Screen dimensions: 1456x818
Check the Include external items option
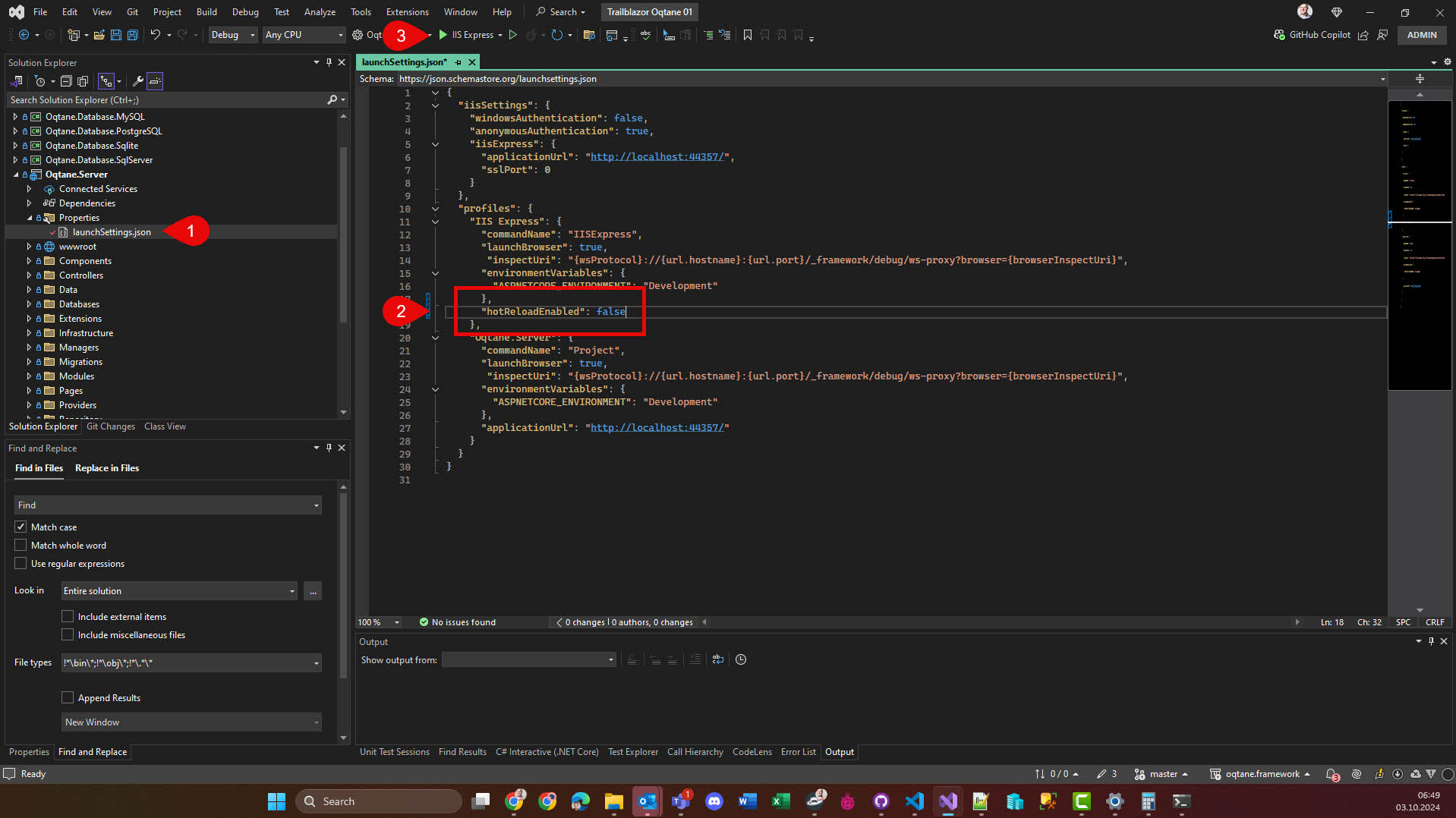pos(68,616)
